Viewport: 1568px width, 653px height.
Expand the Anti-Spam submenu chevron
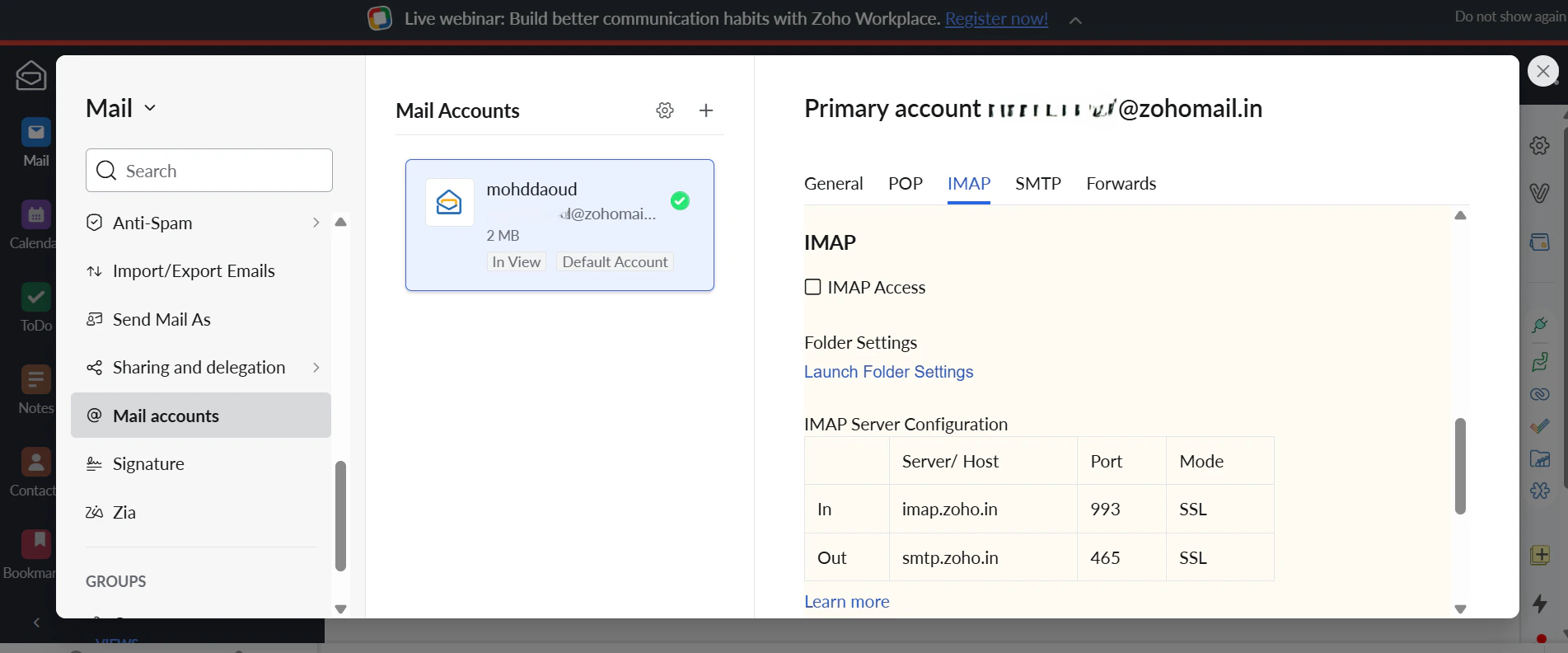click(316, 223)
